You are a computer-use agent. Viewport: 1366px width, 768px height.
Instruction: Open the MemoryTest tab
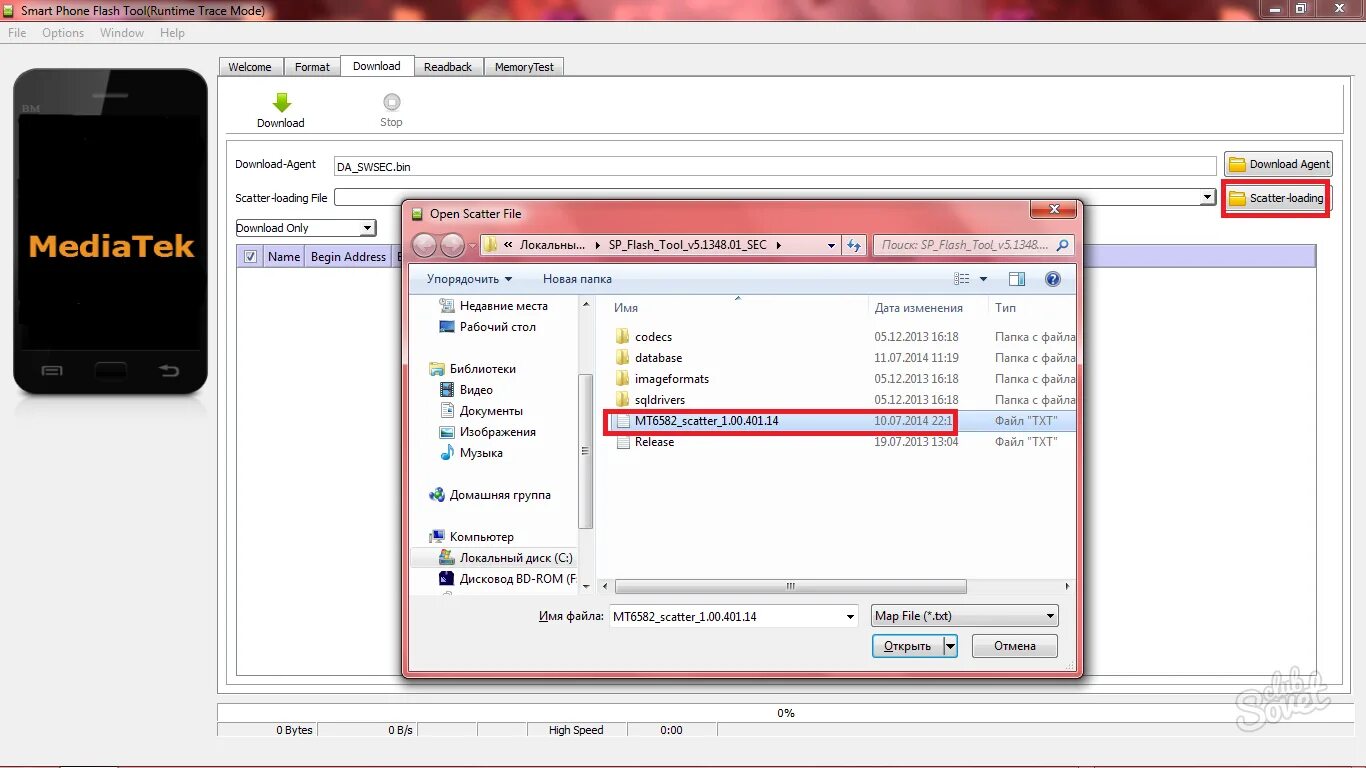(x=524, y=67)
